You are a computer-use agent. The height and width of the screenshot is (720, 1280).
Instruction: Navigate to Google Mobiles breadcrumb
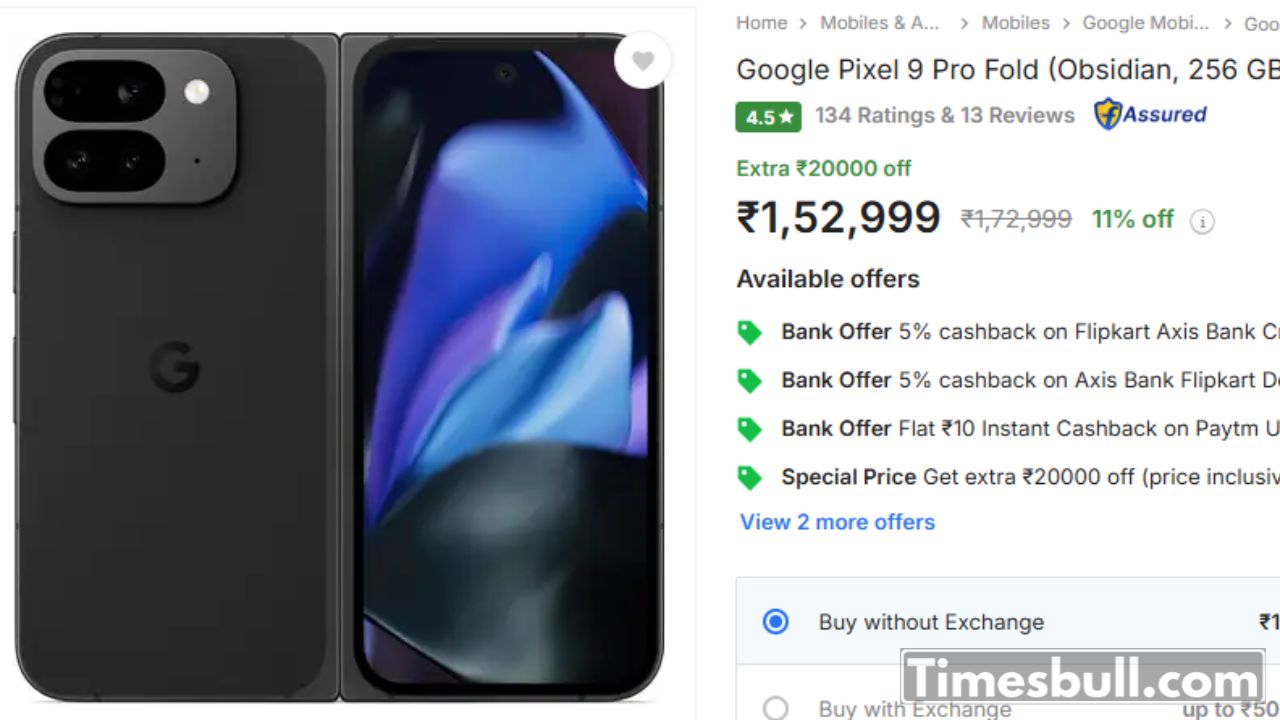tap(1145, 23)
